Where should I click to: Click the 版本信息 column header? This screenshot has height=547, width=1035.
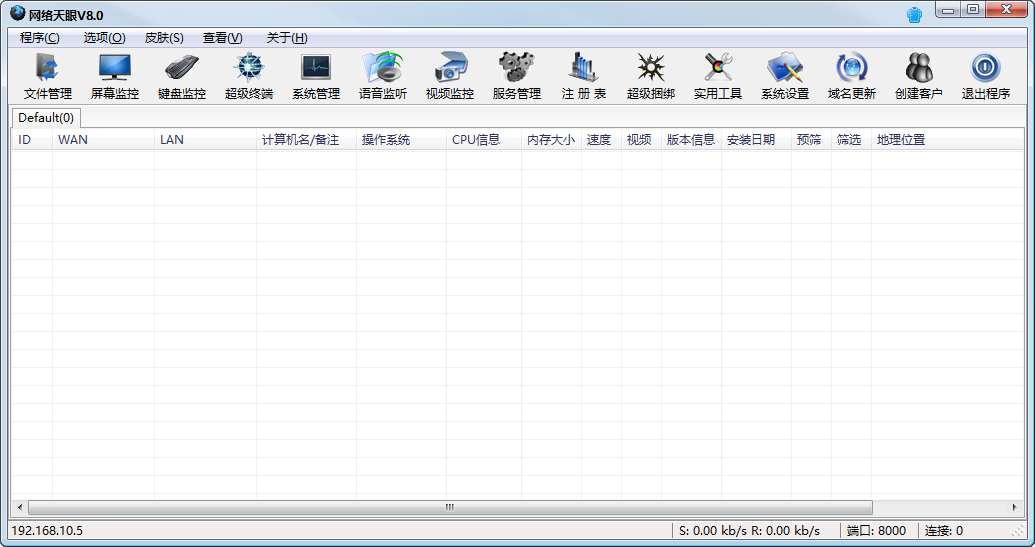(691, 140)
